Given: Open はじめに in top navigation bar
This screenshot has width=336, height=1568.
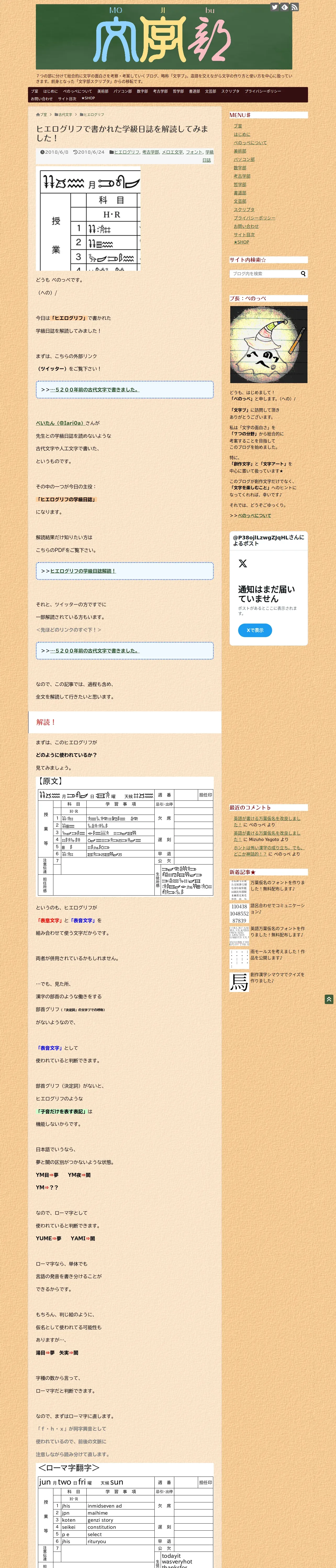Looking at the screenshot, I should (51, 91).
